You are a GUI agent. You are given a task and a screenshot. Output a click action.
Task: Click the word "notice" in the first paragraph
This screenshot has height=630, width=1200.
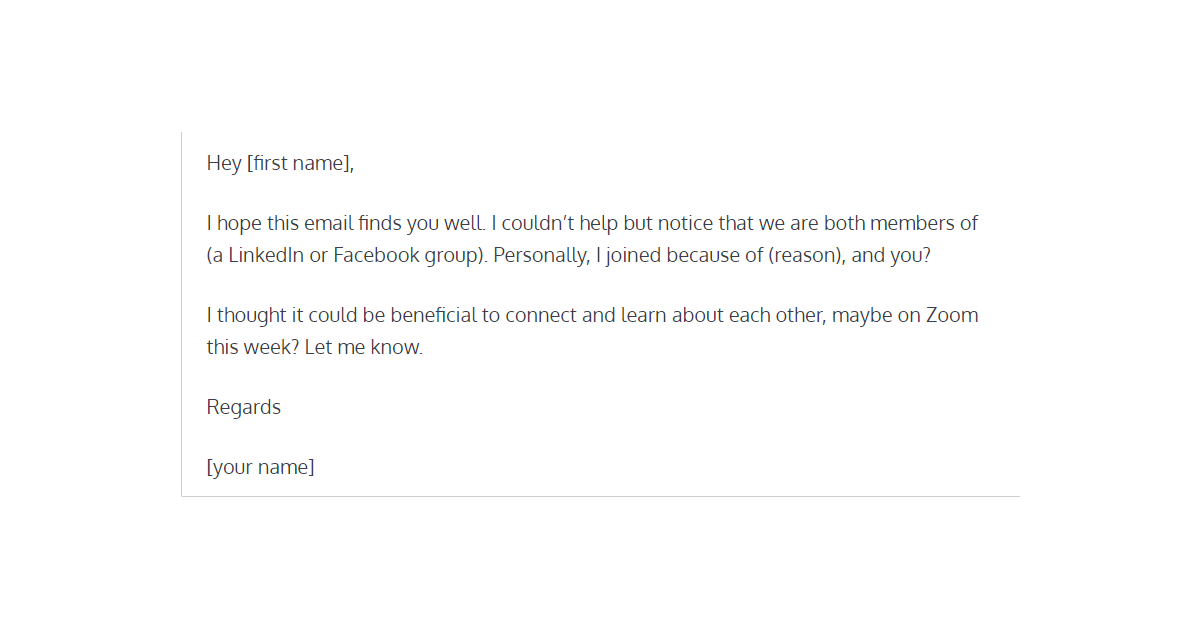click(x=685, y=223)
